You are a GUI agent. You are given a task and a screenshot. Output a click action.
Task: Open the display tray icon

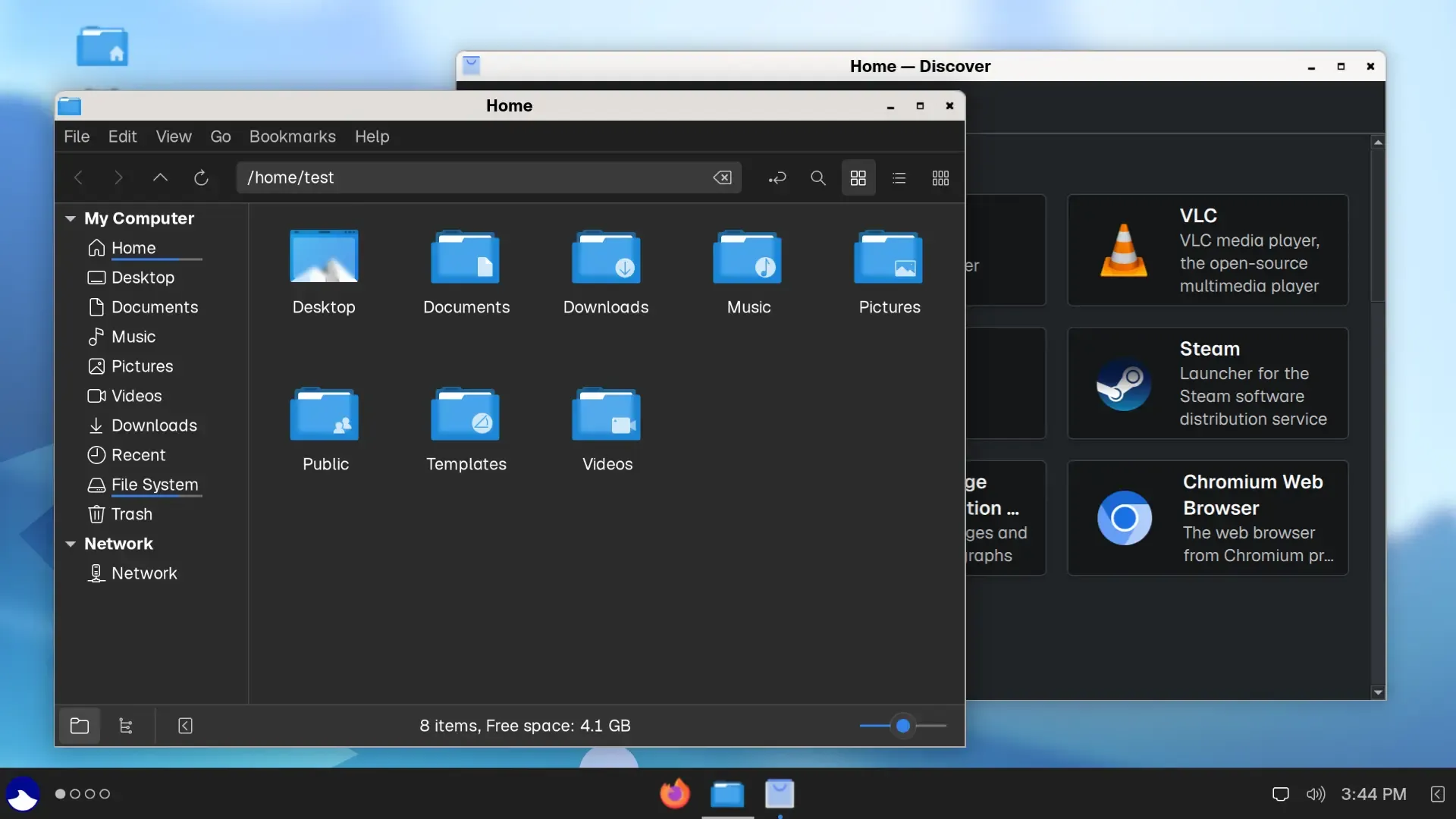coord(1280,794)
